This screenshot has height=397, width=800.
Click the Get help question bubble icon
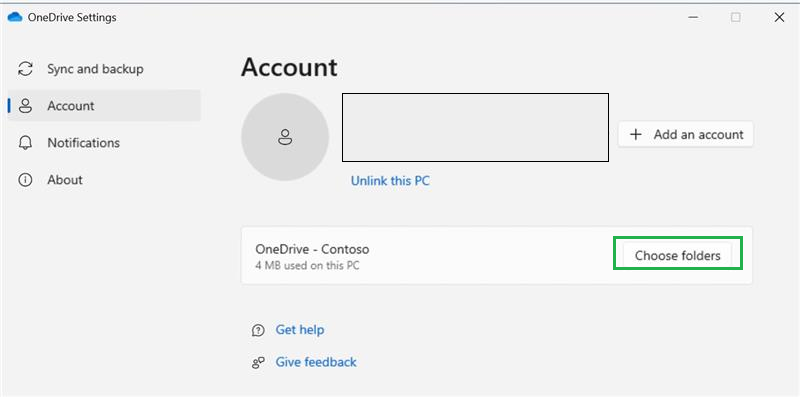(259, 331)
